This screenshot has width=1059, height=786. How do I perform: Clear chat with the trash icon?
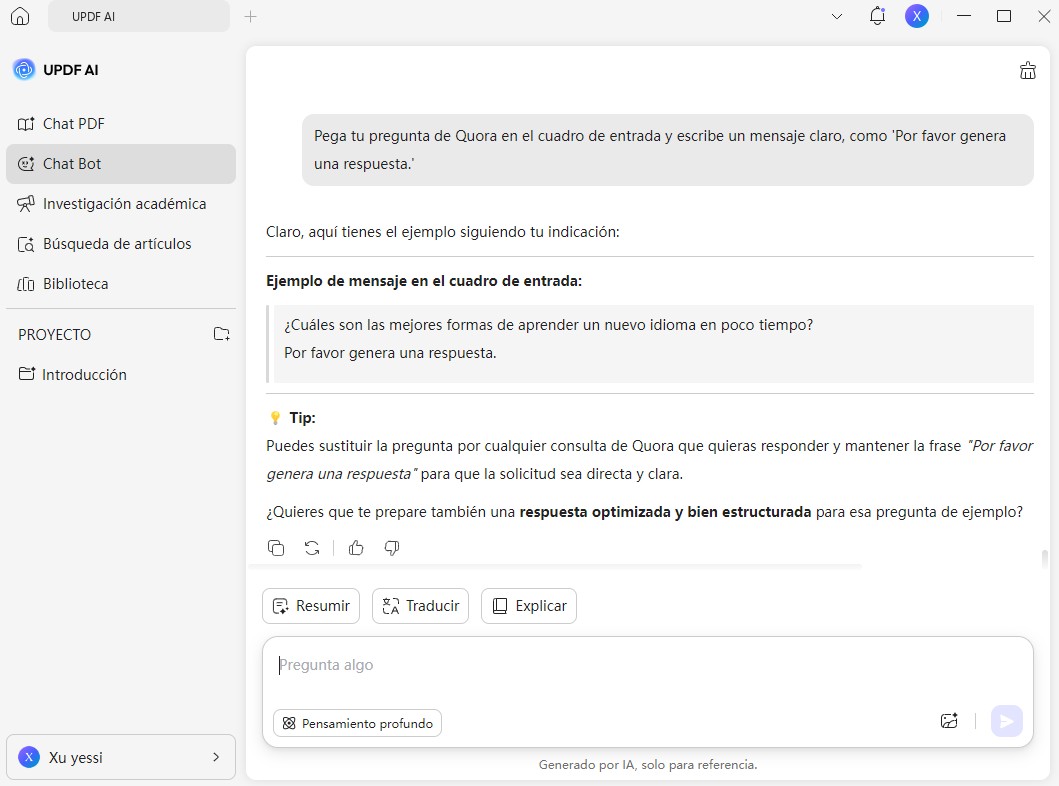[x=1027, y=70]
